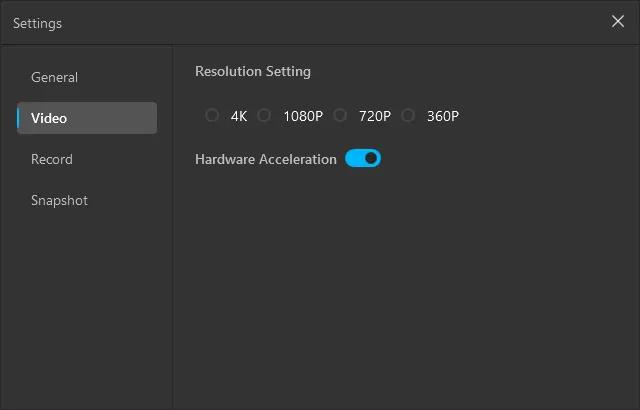Close the Settings dialog
640x410 pixels.
click(x=618, y=22)
